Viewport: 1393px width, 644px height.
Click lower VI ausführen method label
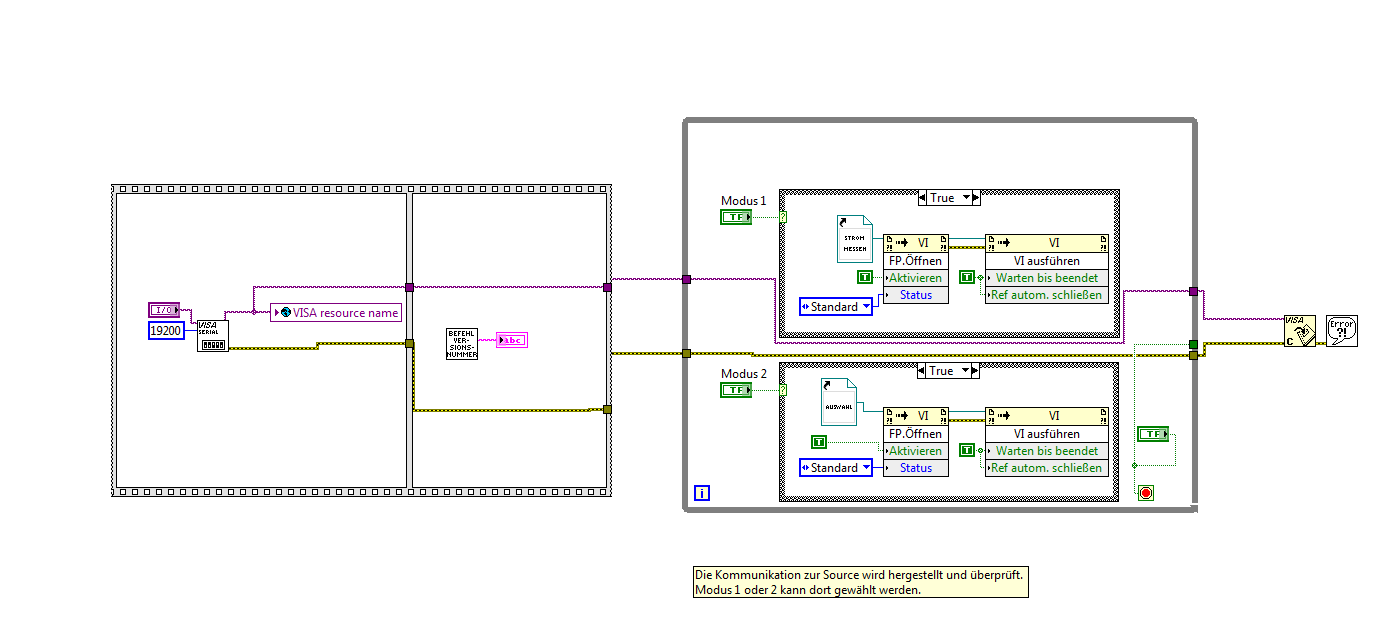pos(1047,434)
